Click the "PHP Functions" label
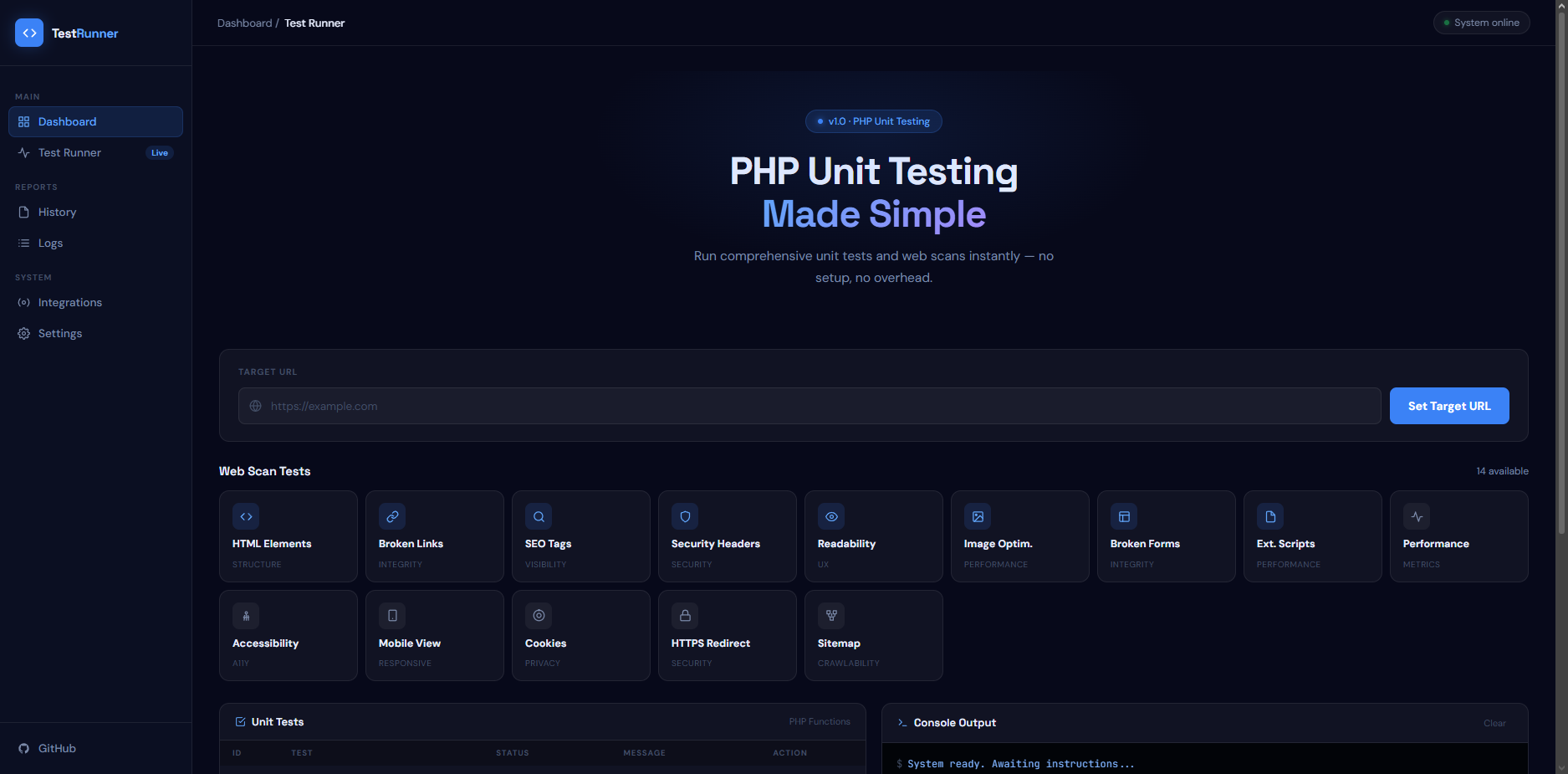Viewport: 1568px width, 774px height. tap(820, 721)
